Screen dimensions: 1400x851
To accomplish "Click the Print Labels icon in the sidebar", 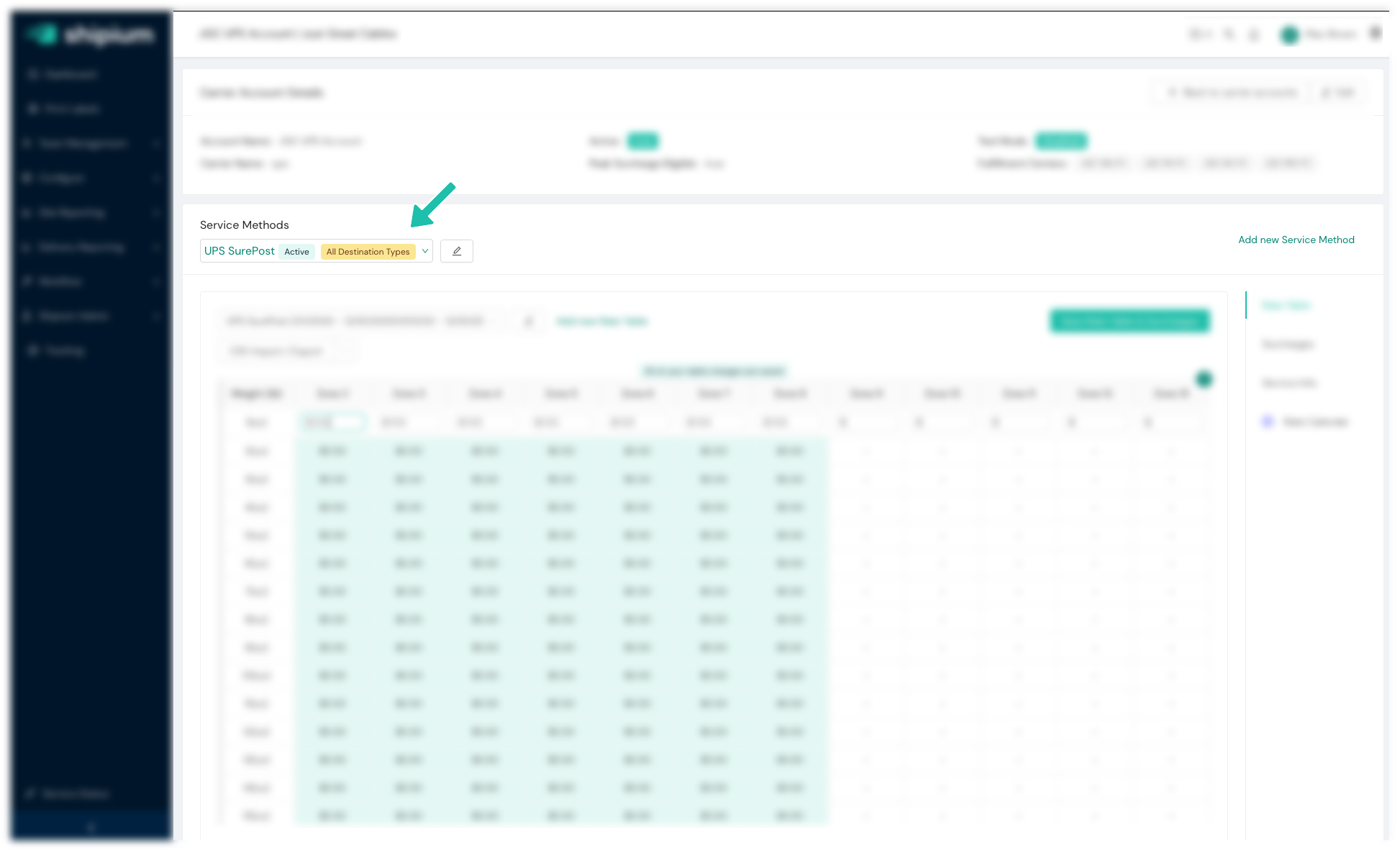I will pos(32,109).
